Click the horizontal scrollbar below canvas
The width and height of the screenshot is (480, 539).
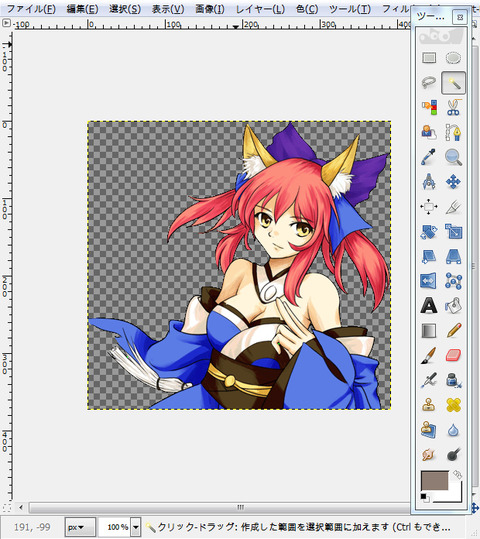[x=219, y=507]
